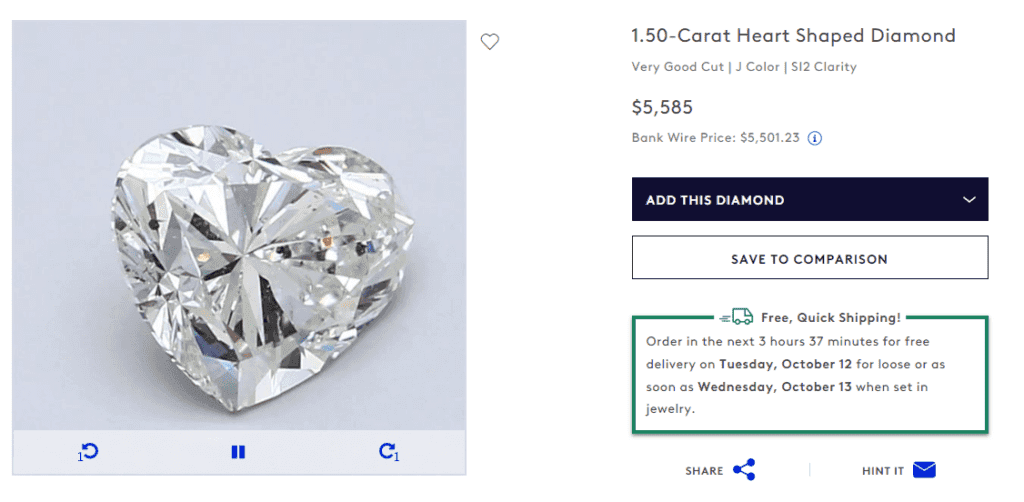Click the HINT IT text
Image resolution: width=1024 pixels, height=502 pixels.
883,471
